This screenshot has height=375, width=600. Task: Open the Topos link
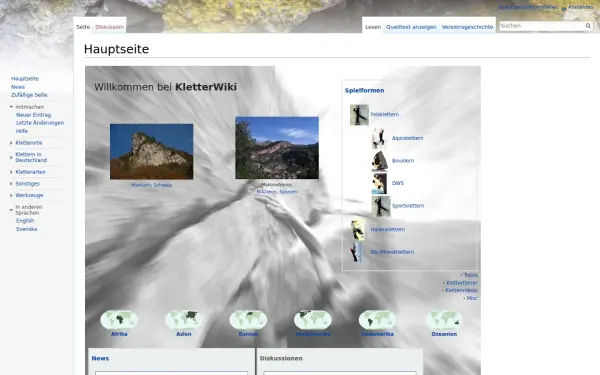point(471,275)
